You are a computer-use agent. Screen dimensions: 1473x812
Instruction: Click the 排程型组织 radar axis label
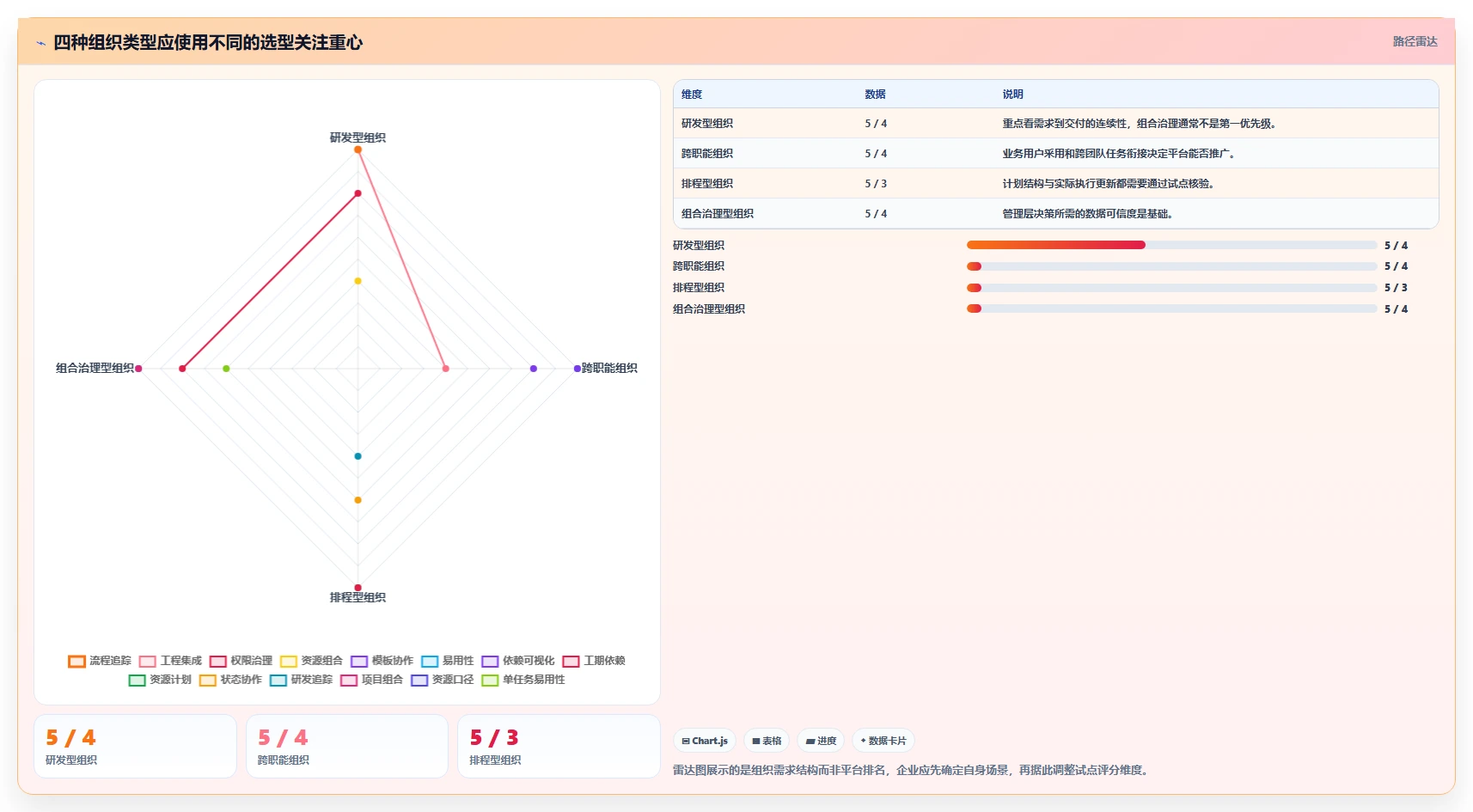[358, 597]
